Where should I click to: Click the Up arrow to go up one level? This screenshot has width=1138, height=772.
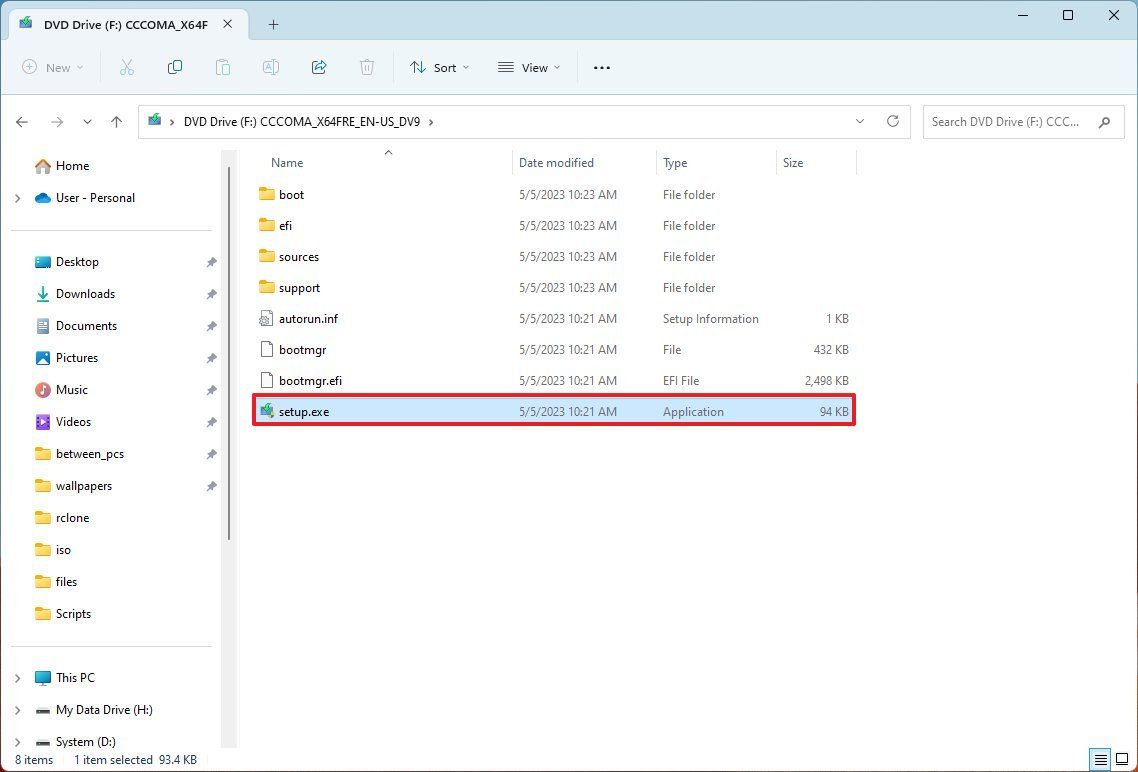click(116, 121)
